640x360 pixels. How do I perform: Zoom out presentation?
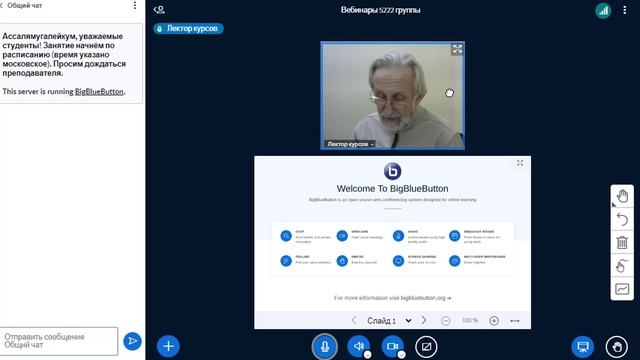tap(446, 321)
